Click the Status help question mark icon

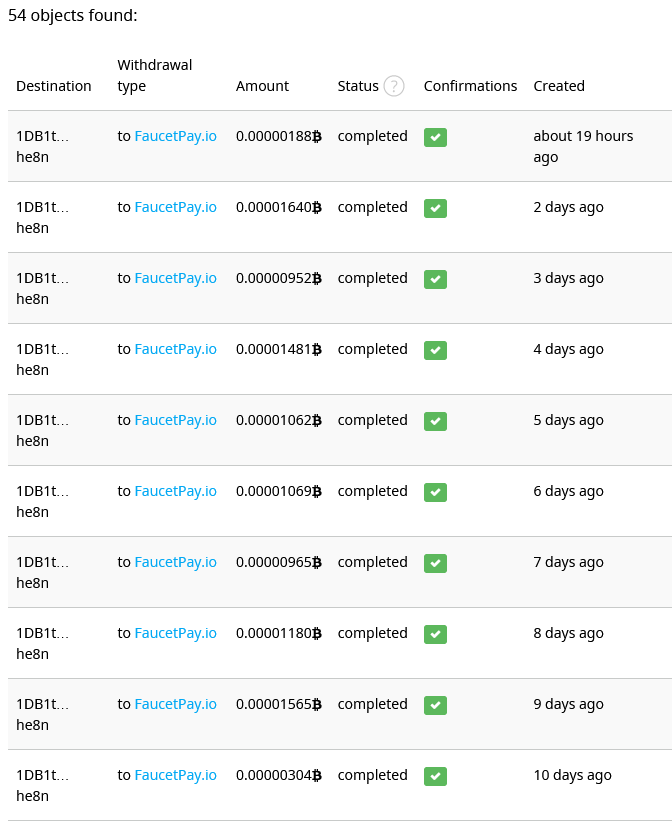pyautogui.click(x=393, y=86)
